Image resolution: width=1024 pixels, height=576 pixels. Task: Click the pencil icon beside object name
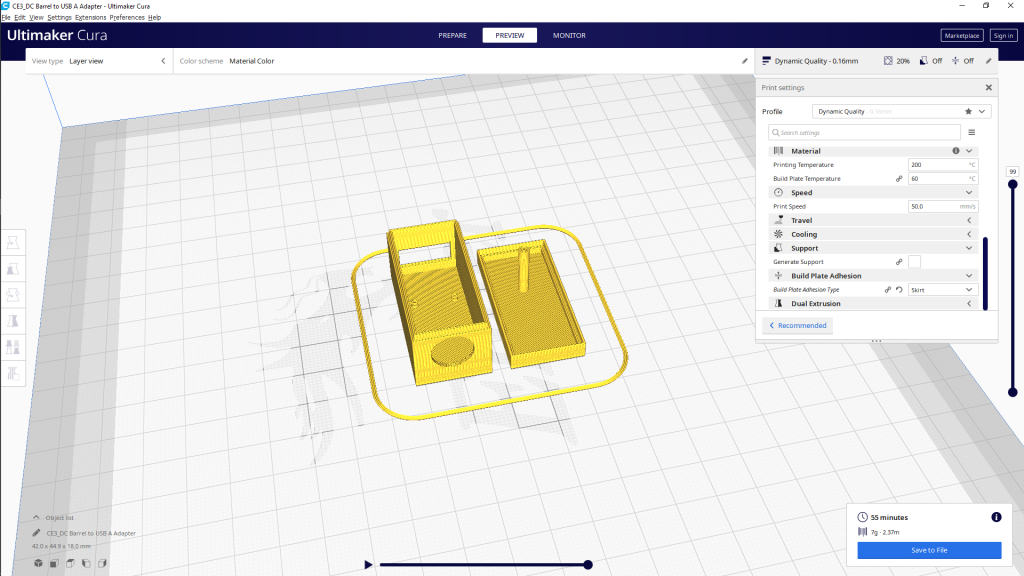37,533
